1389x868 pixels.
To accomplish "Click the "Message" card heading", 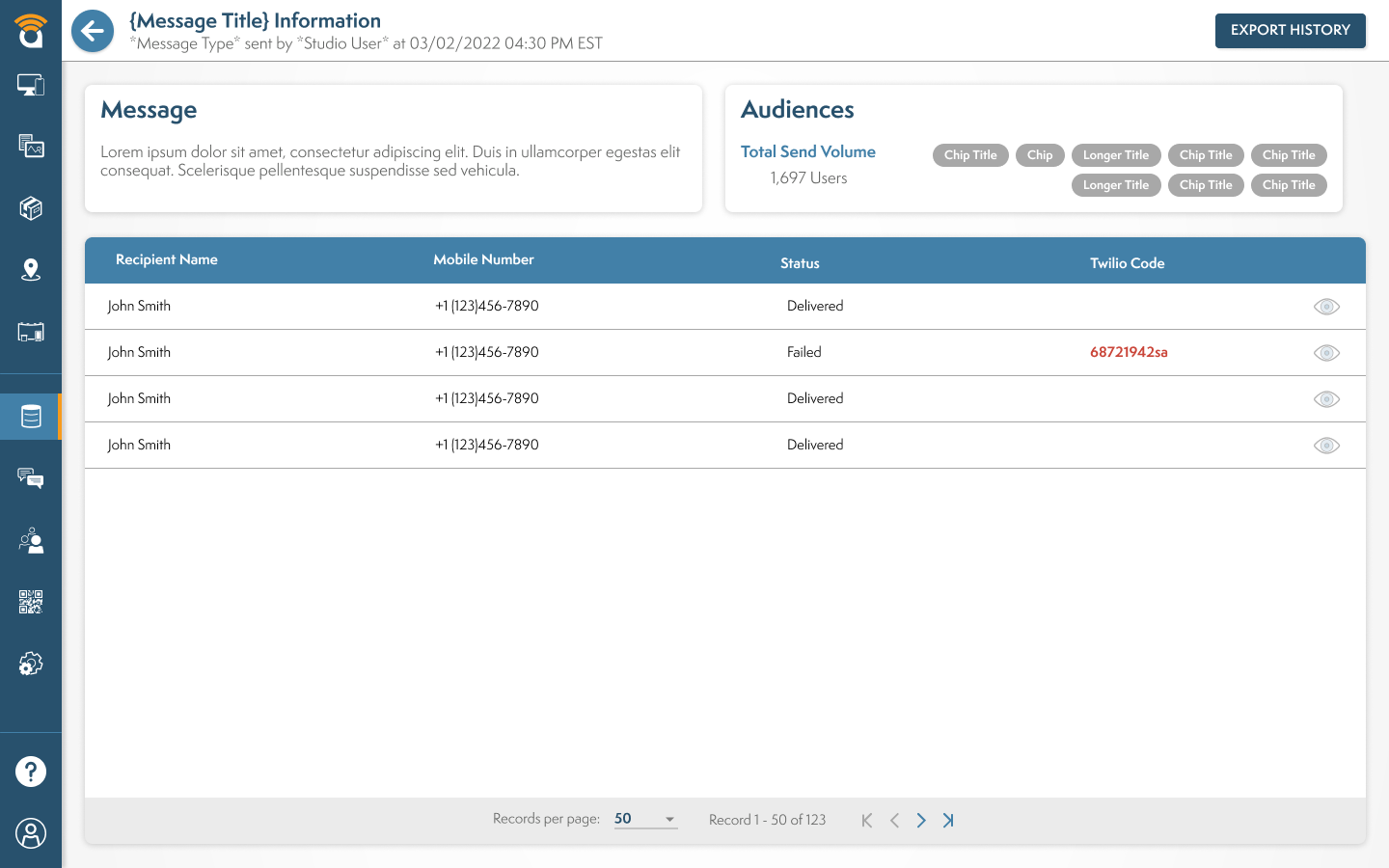I will [149, 110].
